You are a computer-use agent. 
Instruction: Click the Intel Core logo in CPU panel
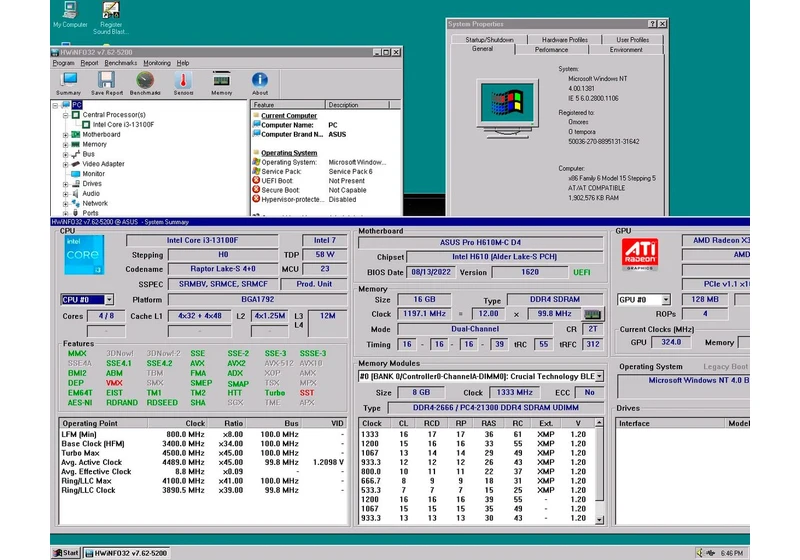(84, 254)
